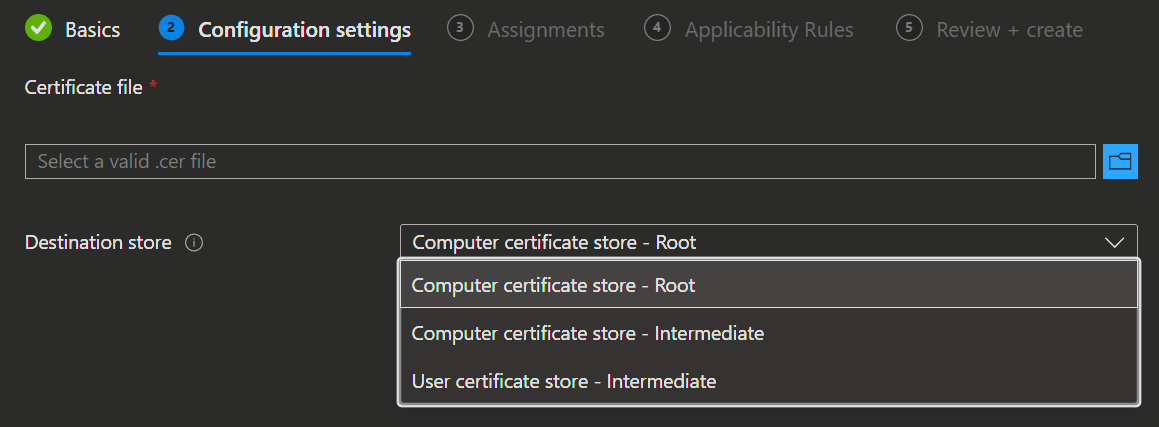
Task: Choose Computer certificate store - Intermediate option
Action: [x=768, y=333]
